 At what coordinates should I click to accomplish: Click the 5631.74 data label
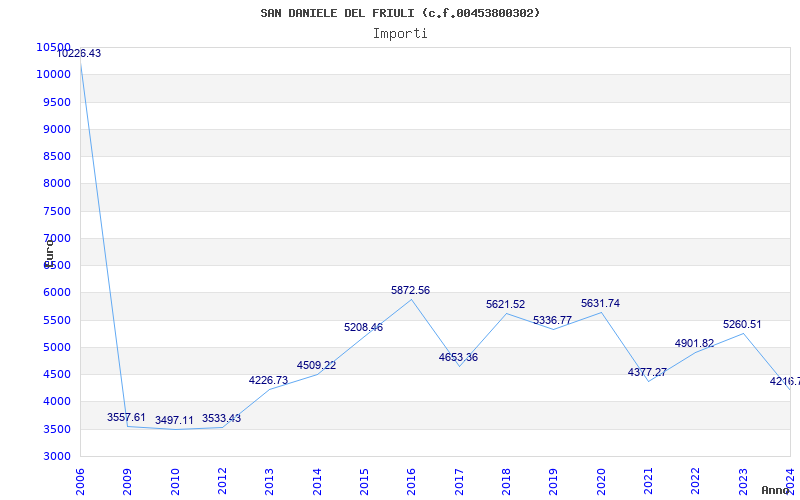600,304
